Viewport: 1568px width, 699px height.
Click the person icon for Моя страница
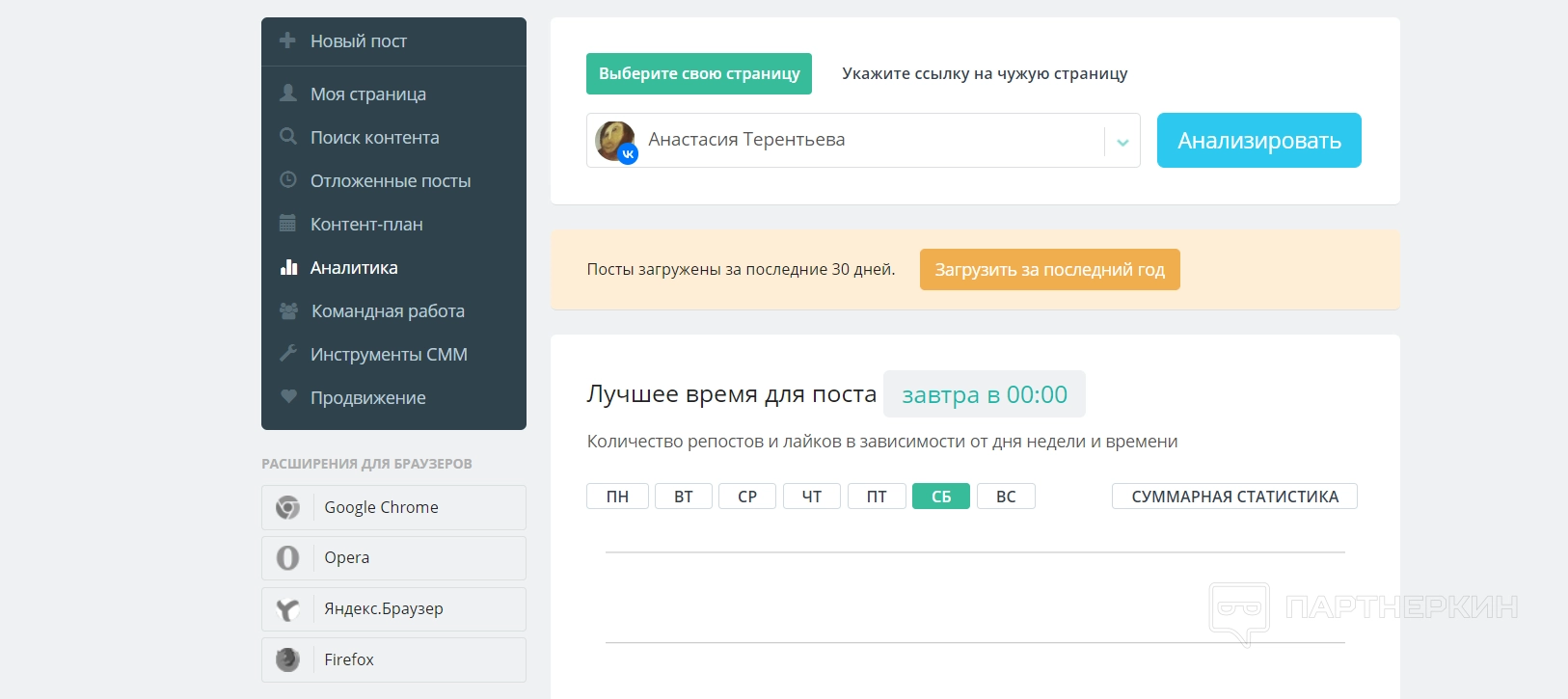click(x=287, y=94)
